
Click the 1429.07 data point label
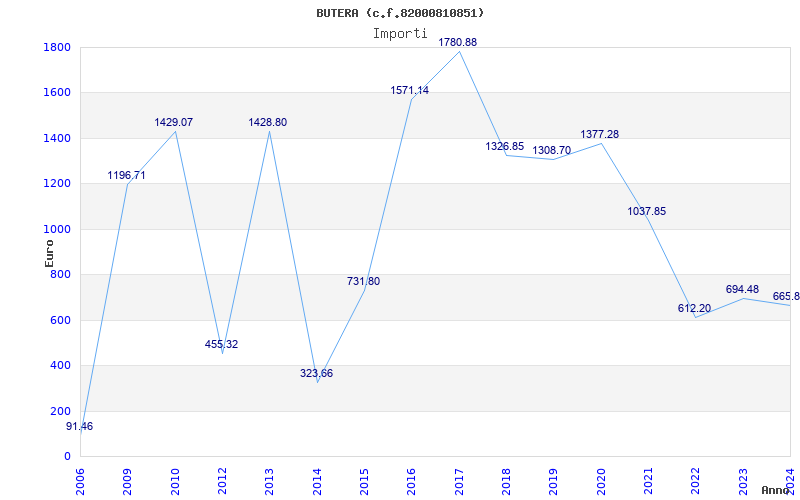coord(173,122)
